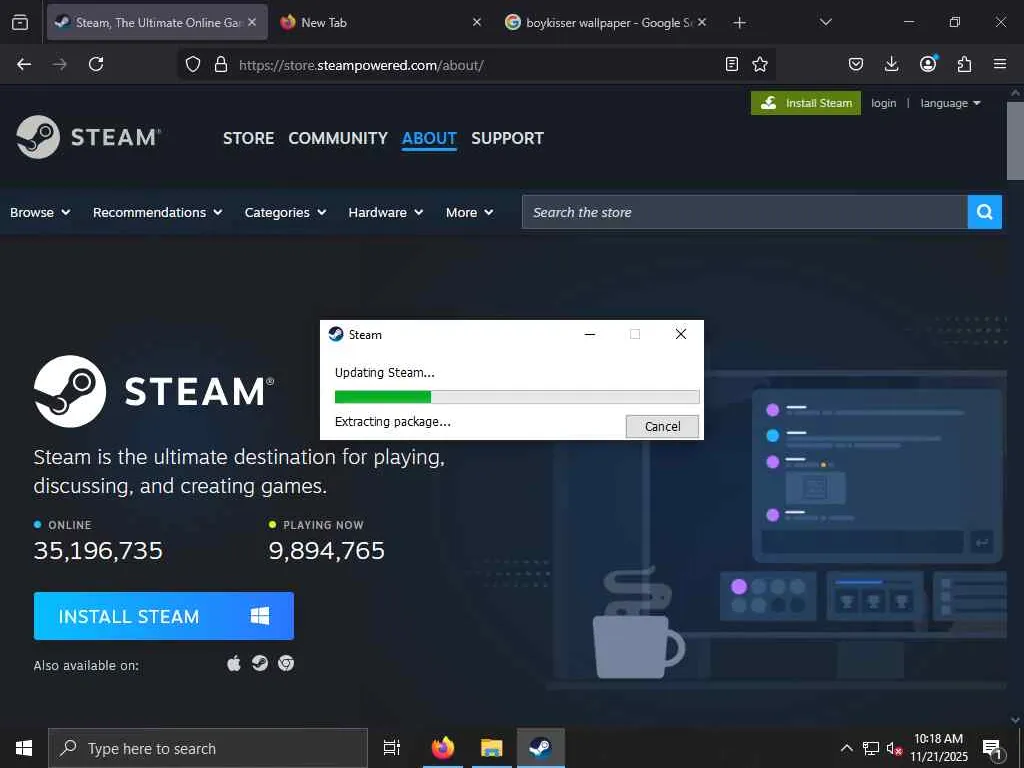Screen dimensions: 1024x768
Task: Toggle Reader View icon in address bar
Action: coord(732,64)
